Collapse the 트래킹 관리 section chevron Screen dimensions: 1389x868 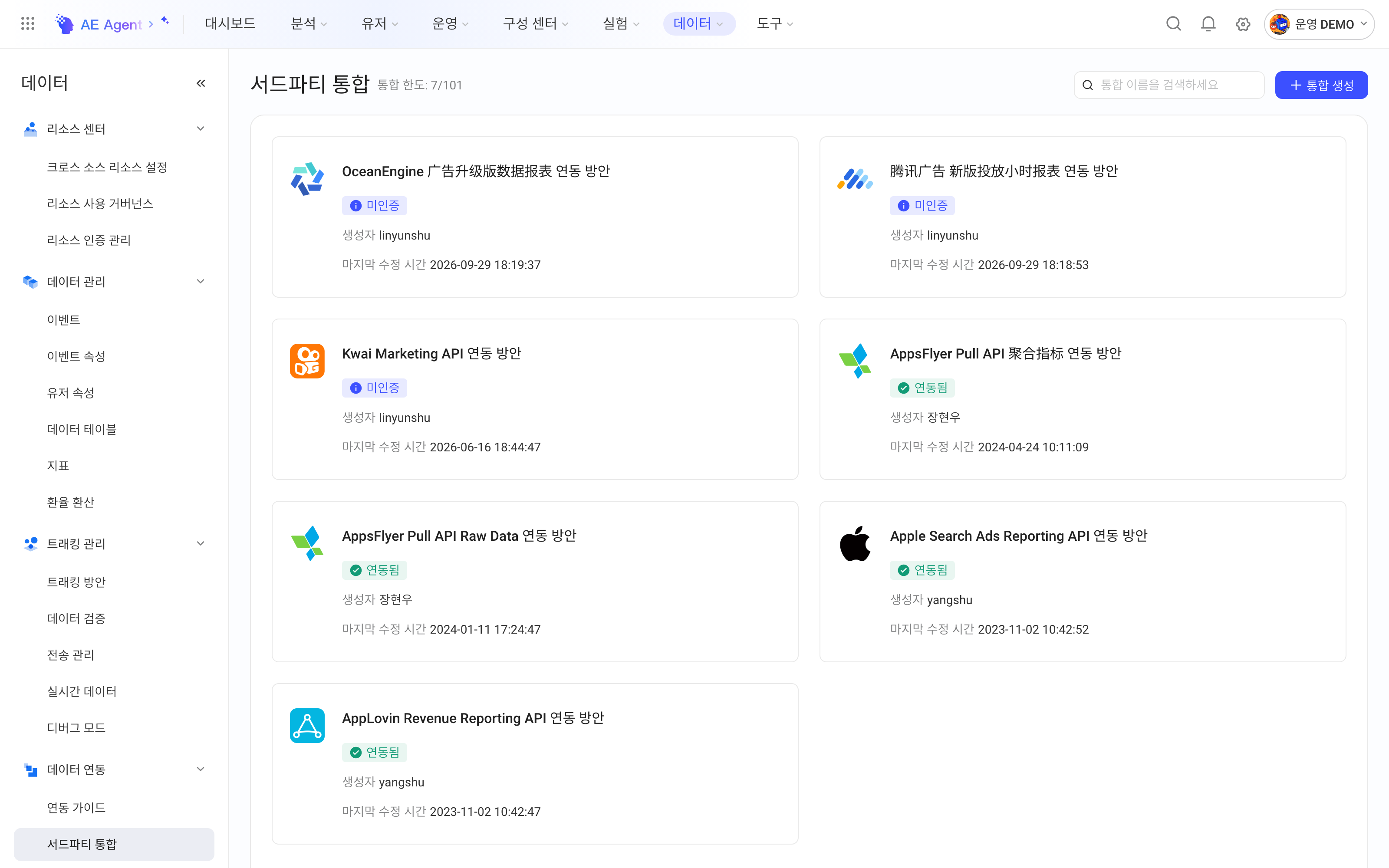point(200,544)
